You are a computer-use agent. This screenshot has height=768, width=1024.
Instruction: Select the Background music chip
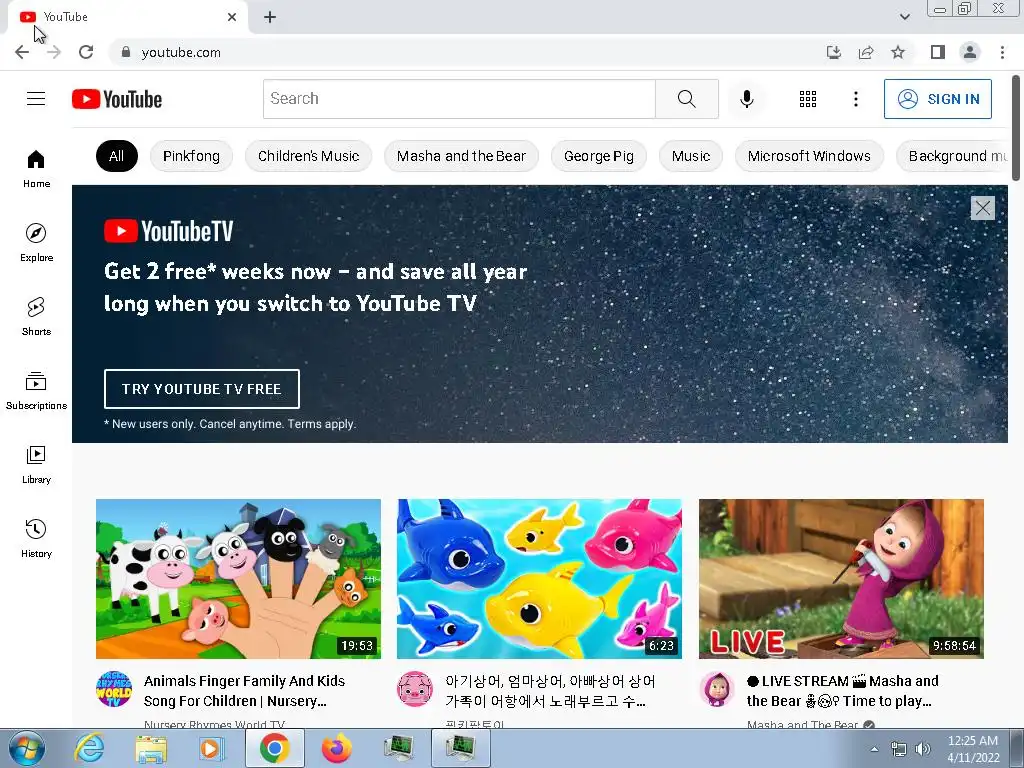coord(953,156)
